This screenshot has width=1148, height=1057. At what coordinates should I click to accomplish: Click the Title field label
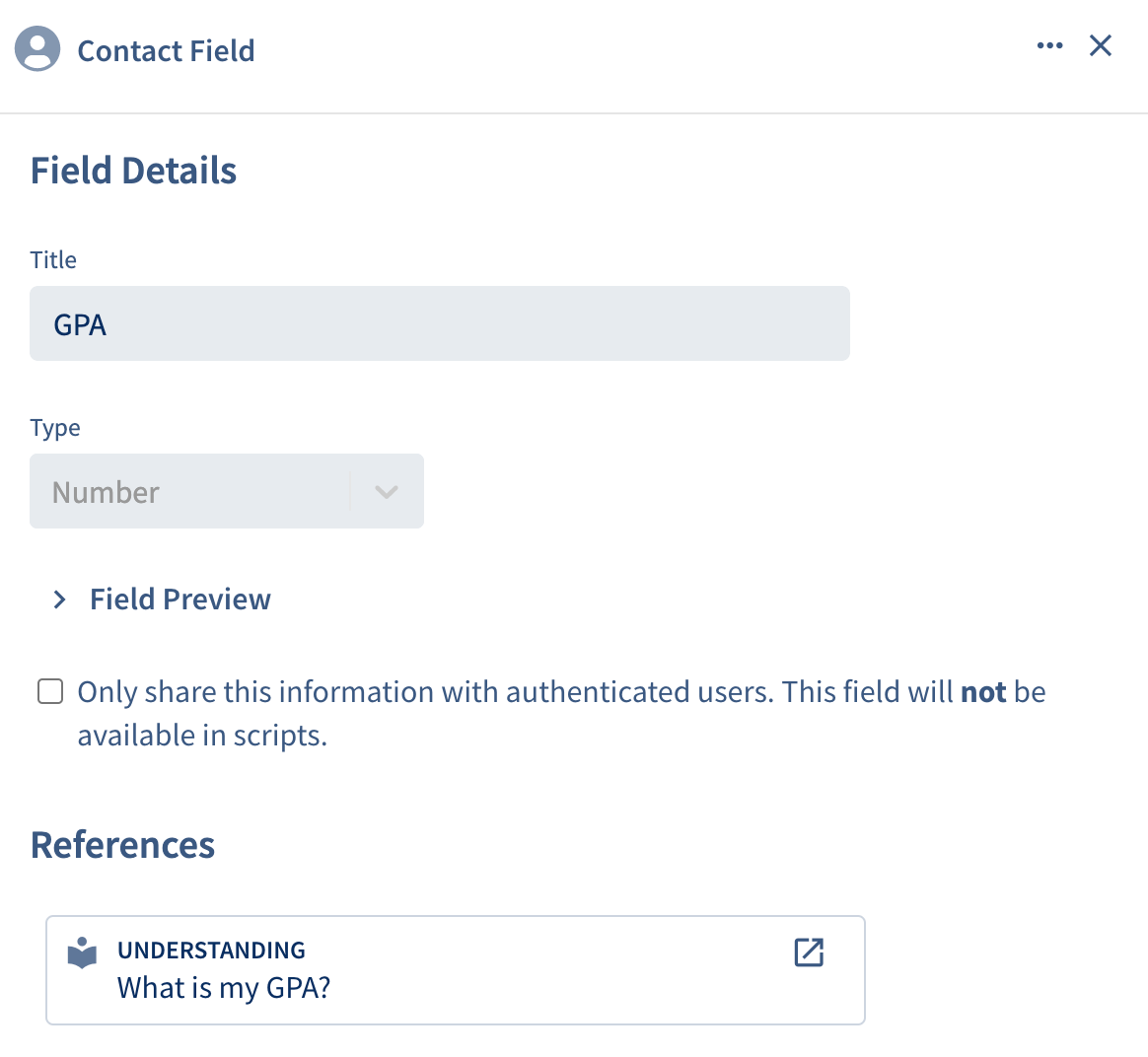point(52,260)
